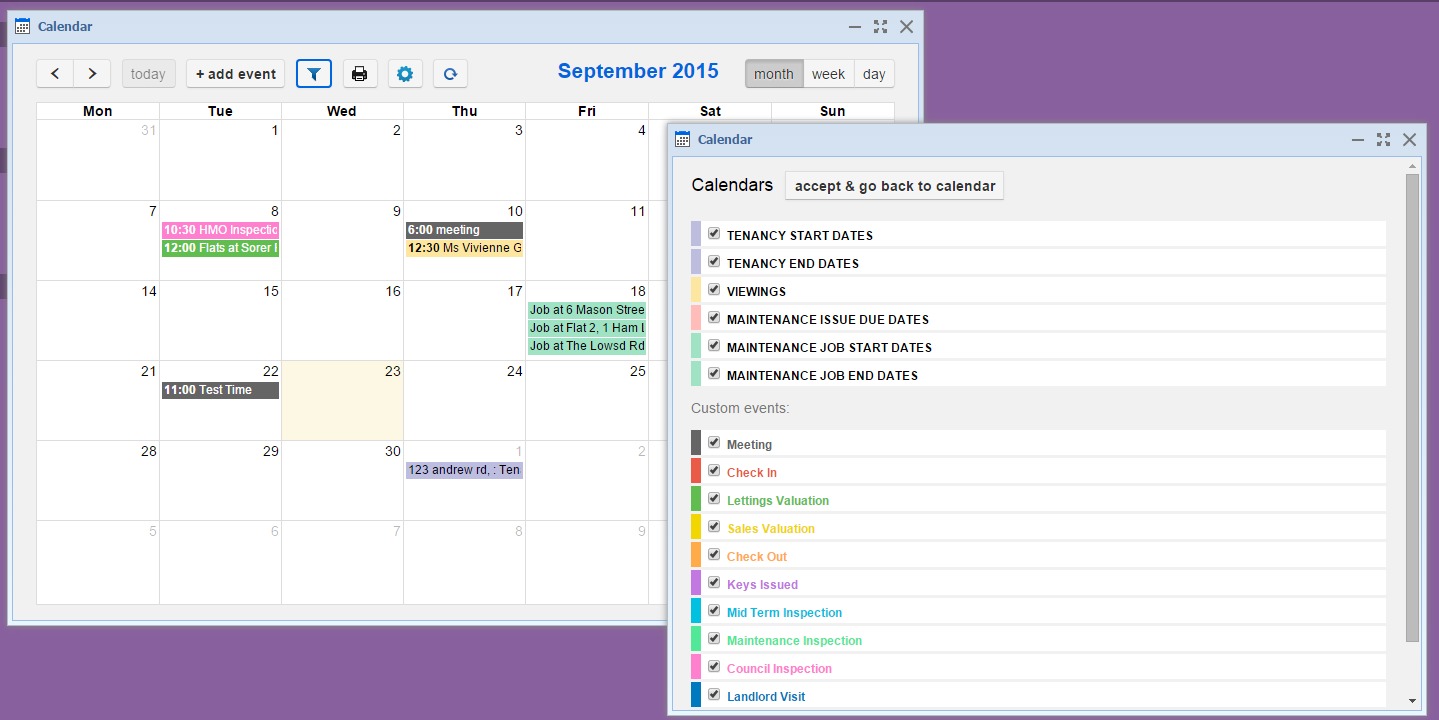Click the Check In red color swatch
1439x720 pixels.
(x=696, y=471)
